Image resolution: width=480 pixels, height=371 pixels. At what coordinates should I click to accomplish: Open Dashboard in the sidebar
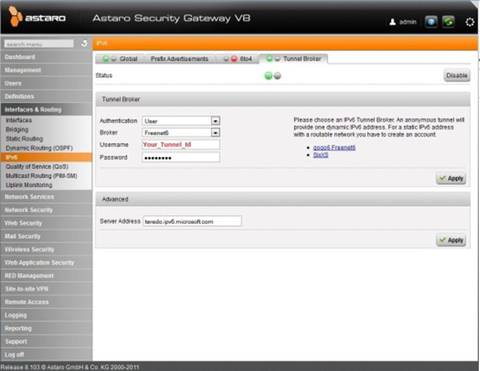pos(46,57)
